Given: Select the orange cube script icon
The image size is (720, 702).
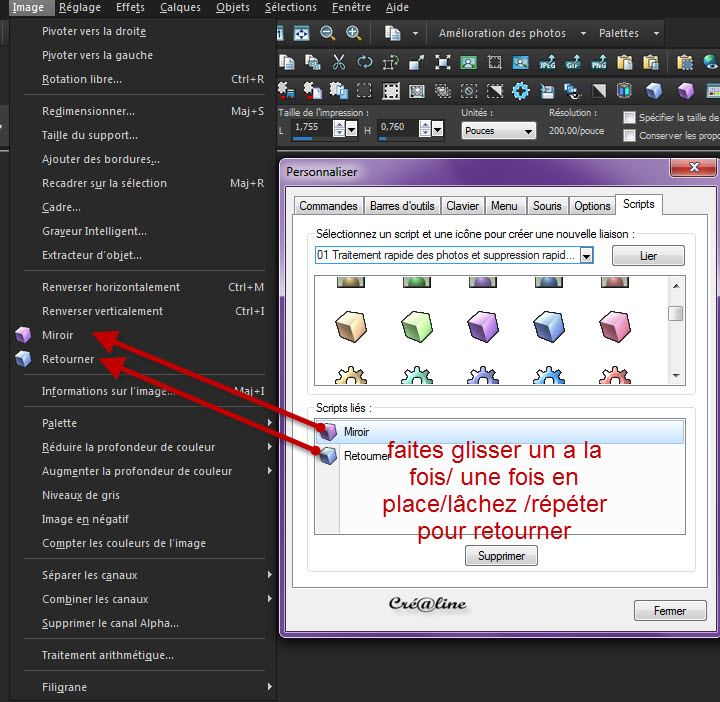Looking at the screenshot, I should [349, 327].
